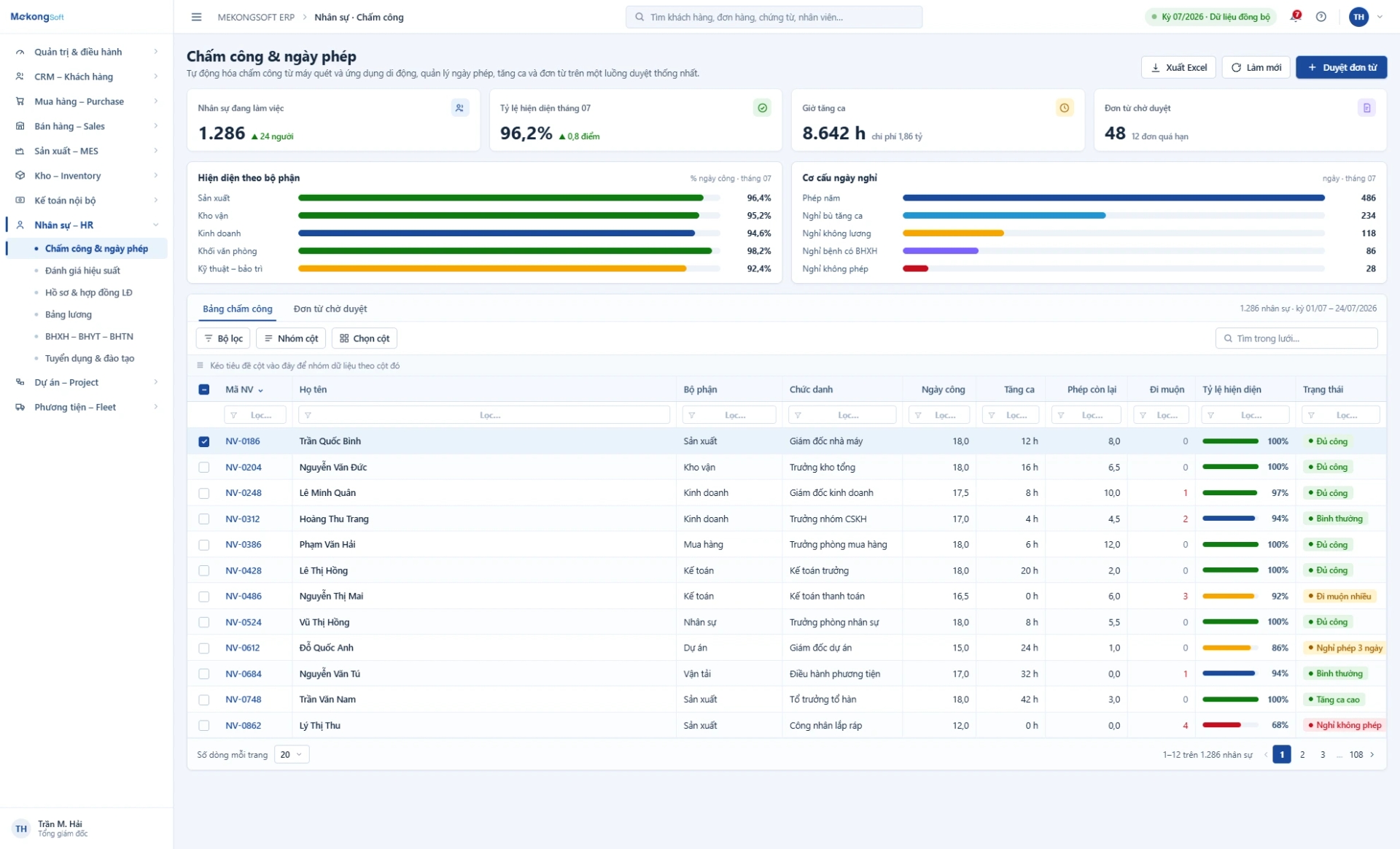Focus the Tìm trong lưới search field
1400x849 pixels.
click(x=1296, y=338)
